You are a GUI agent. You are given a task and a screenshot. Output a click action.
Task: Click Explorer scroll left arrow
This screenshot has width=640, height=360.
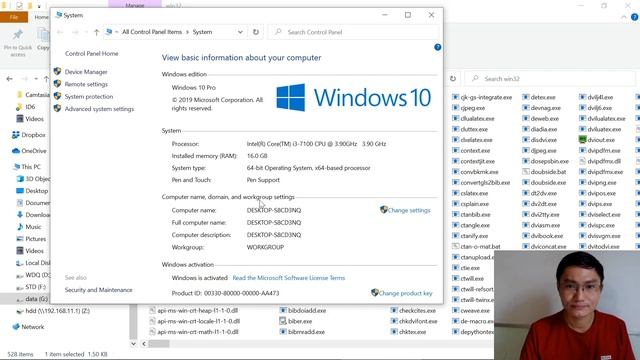[x=144, y=344]
